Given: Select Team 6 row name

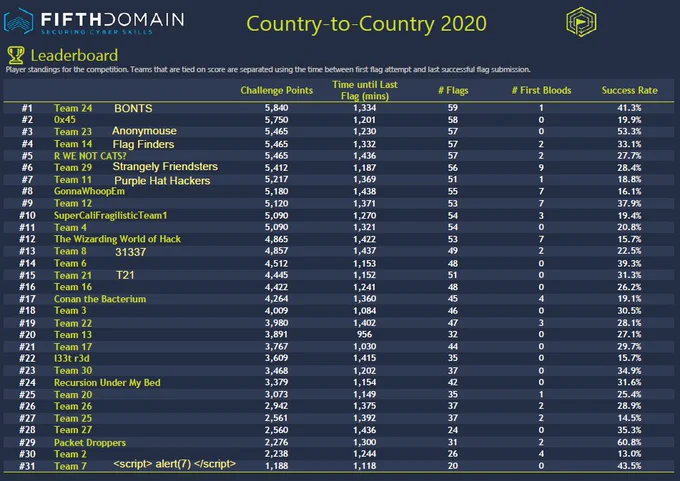Looking at the screenshot, I should (70, 263).
